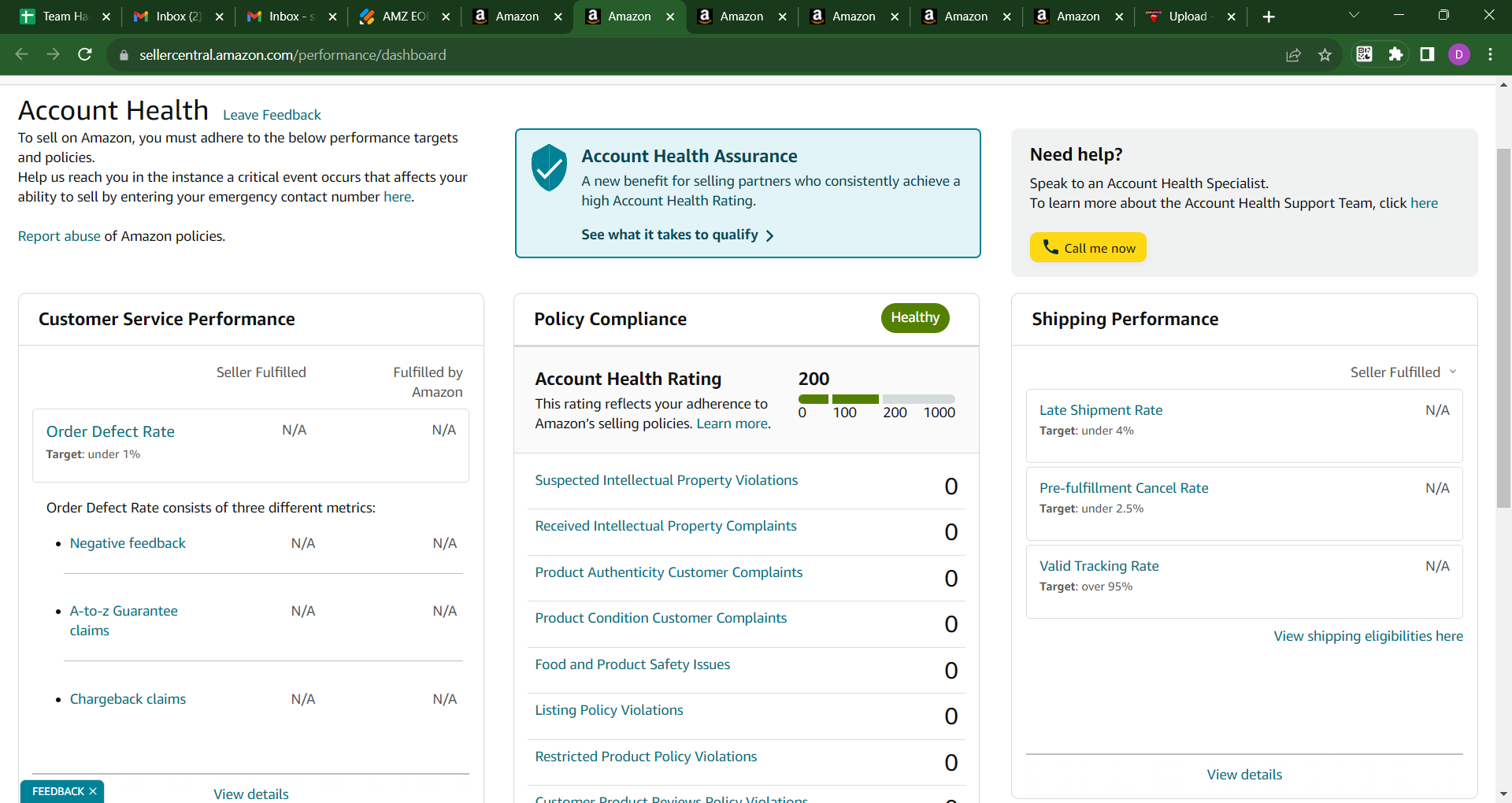Close the AMZ EO tab
The height and width of the screenshot is (803, 1512).
point(446,17)
